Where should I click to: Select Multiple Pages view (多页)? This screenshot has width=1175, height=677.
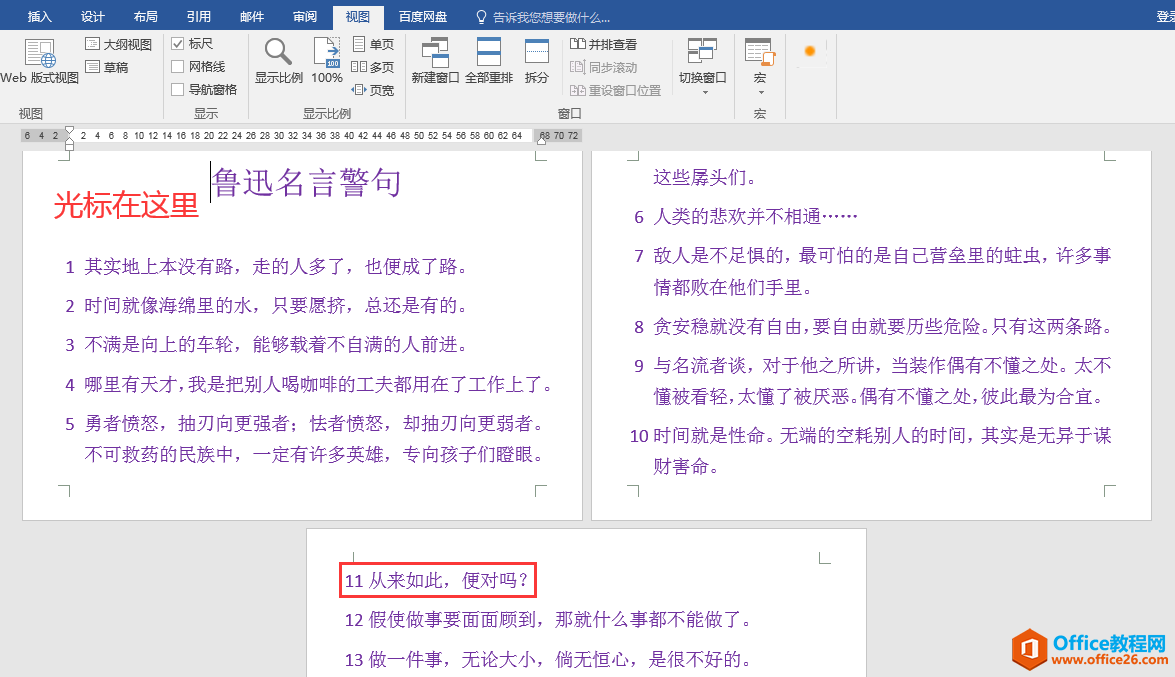tap(373, 67)
